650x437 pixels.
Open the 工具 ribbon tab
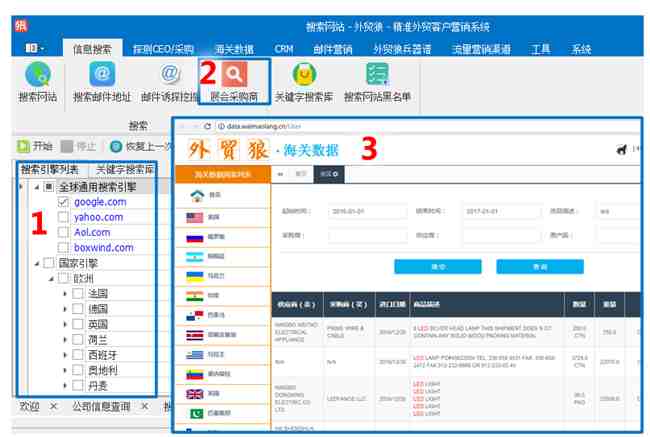(x=541, y=49)
